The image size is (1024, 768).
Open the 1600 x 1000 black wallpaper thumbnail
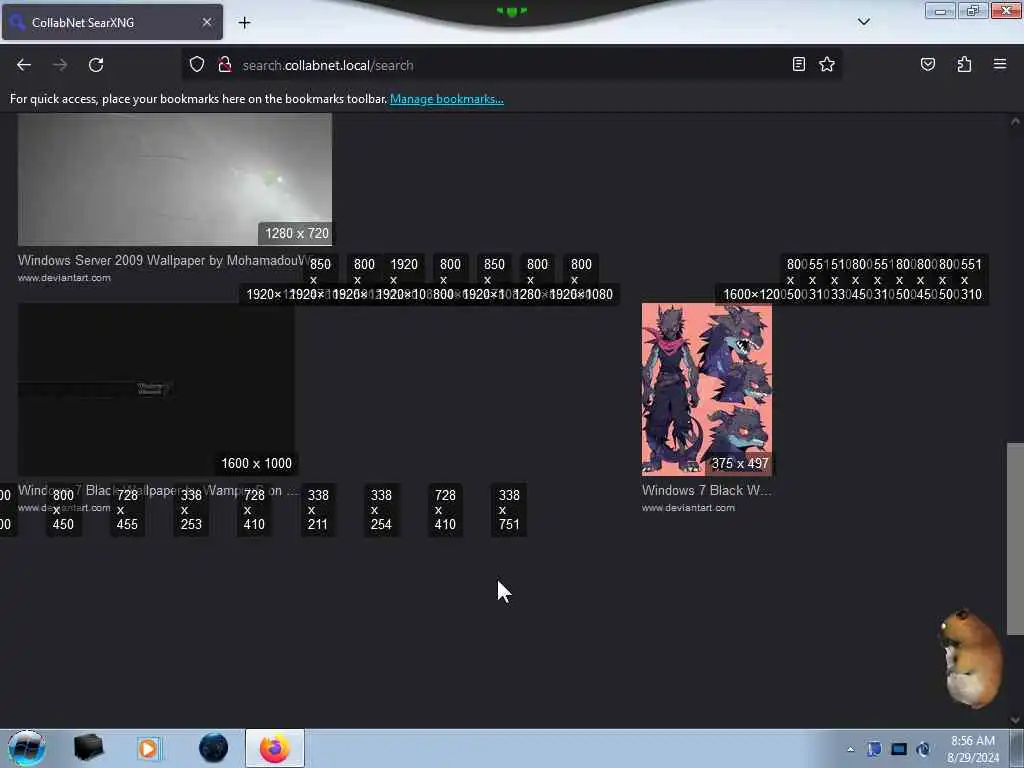pyautogui.click(x=155, y=389)
